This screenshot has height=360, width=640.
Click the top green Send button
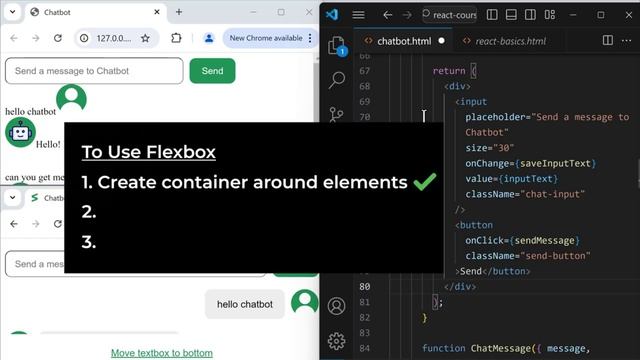pyautogui.click(x=212, y=71)
